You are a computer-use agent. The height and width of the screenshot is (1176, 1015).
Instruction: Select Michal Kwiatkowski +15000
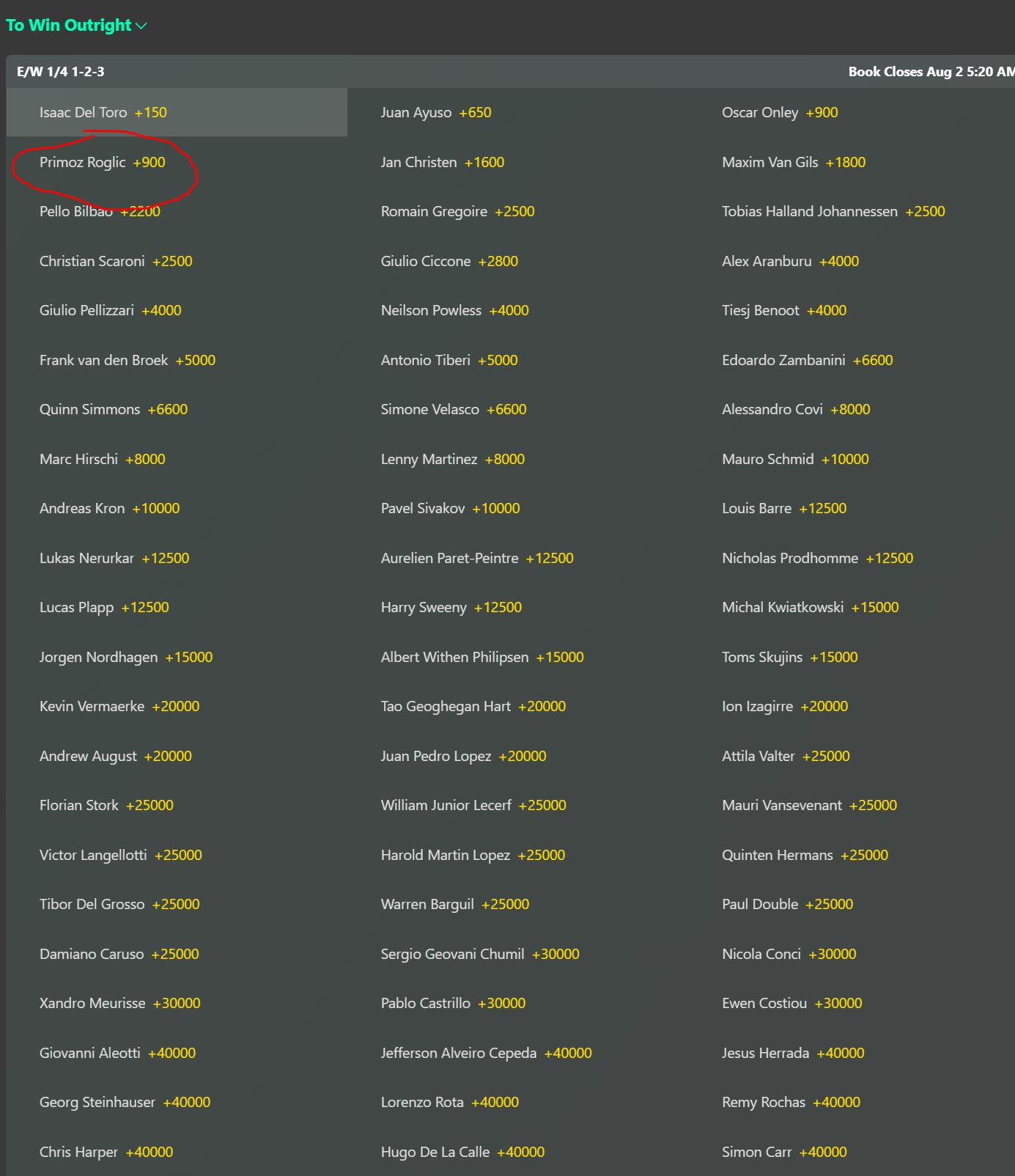810,607
